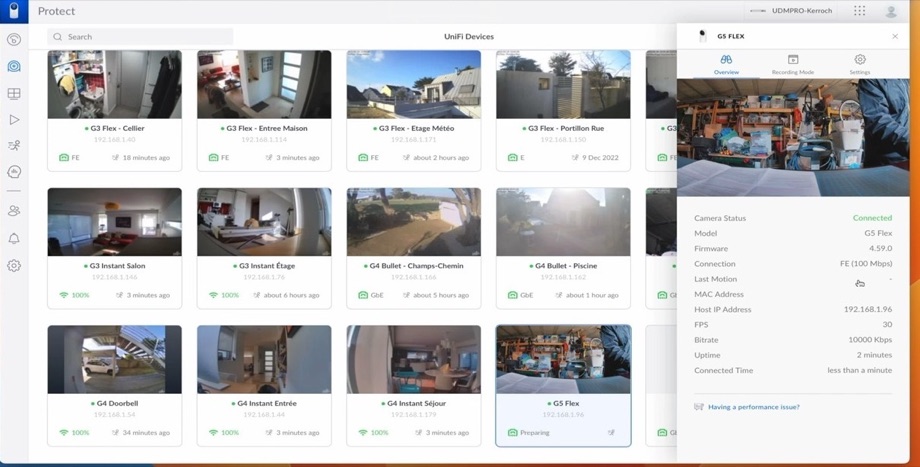Open the Users icon in the sidebar
Screen dimensions: 920x467
click(14, 211)
